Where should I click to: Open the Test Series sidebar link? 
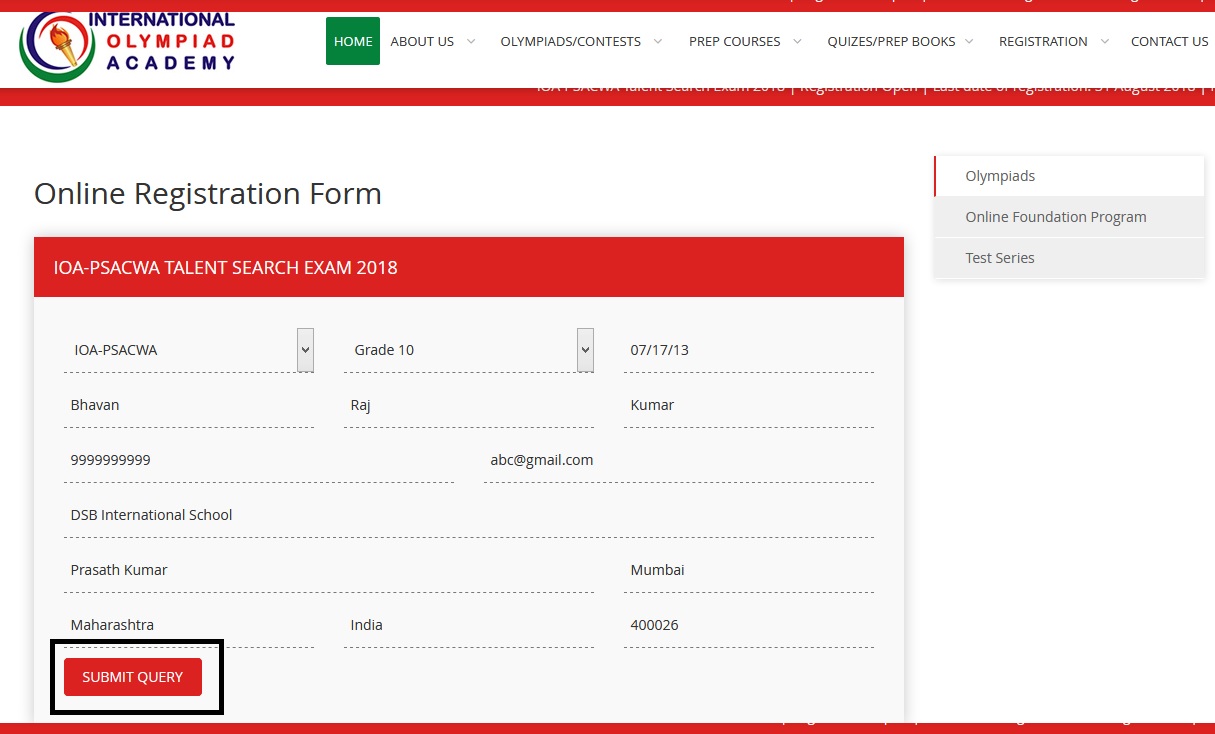pyautogui.click(x=1000, y=258)
